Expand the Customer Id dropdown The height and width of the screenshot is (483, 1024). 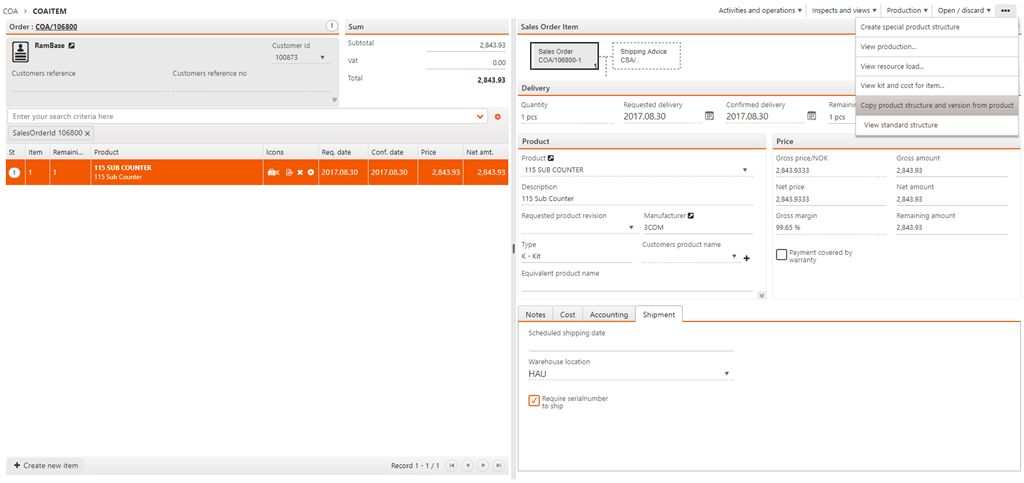click(x=322, y=58)
